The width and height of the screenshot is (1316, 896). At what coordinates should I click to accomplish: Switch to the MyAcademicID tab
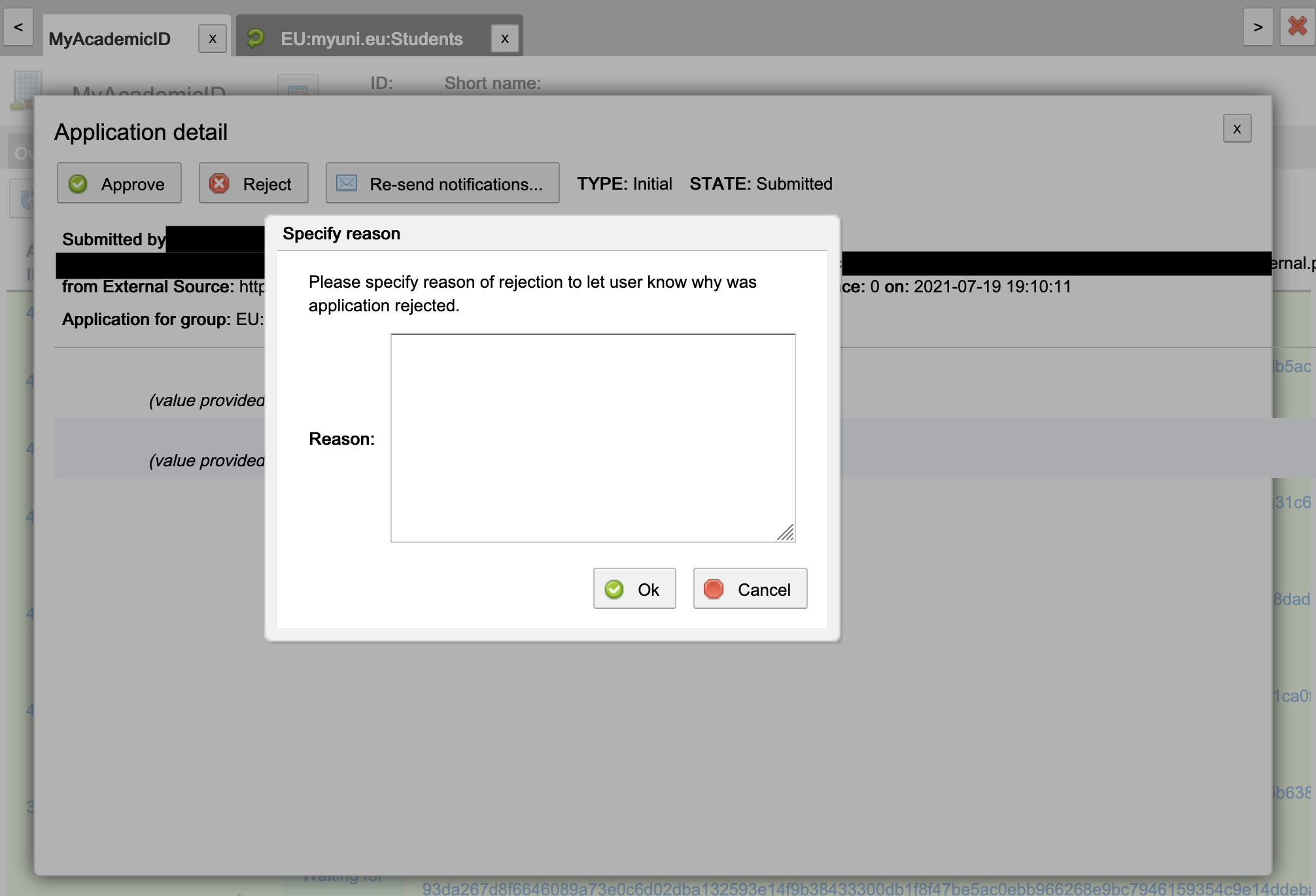(x=110, y=39)
